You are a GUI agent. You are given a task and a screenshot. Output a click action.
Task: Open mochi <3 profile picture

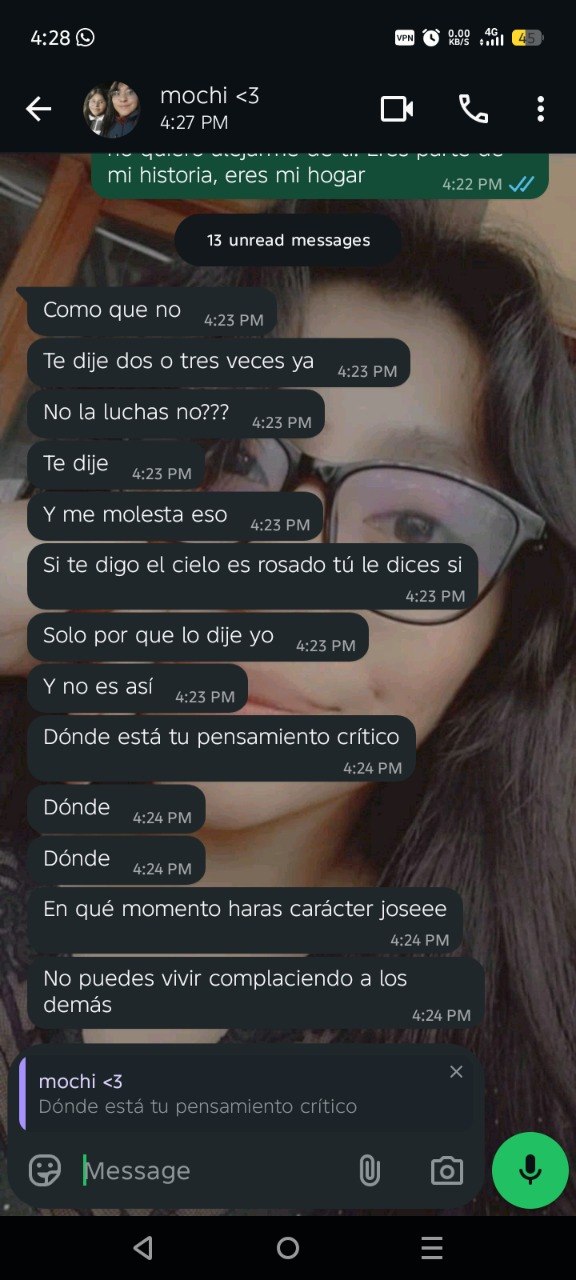(x=111, y=109)
